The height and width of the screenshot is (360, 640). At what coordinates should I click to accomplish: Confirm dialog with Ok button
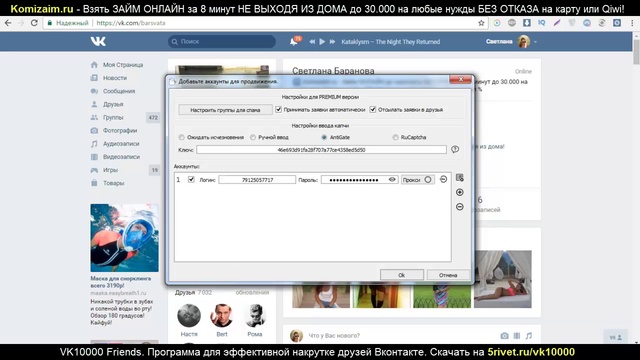coord(402,275)
